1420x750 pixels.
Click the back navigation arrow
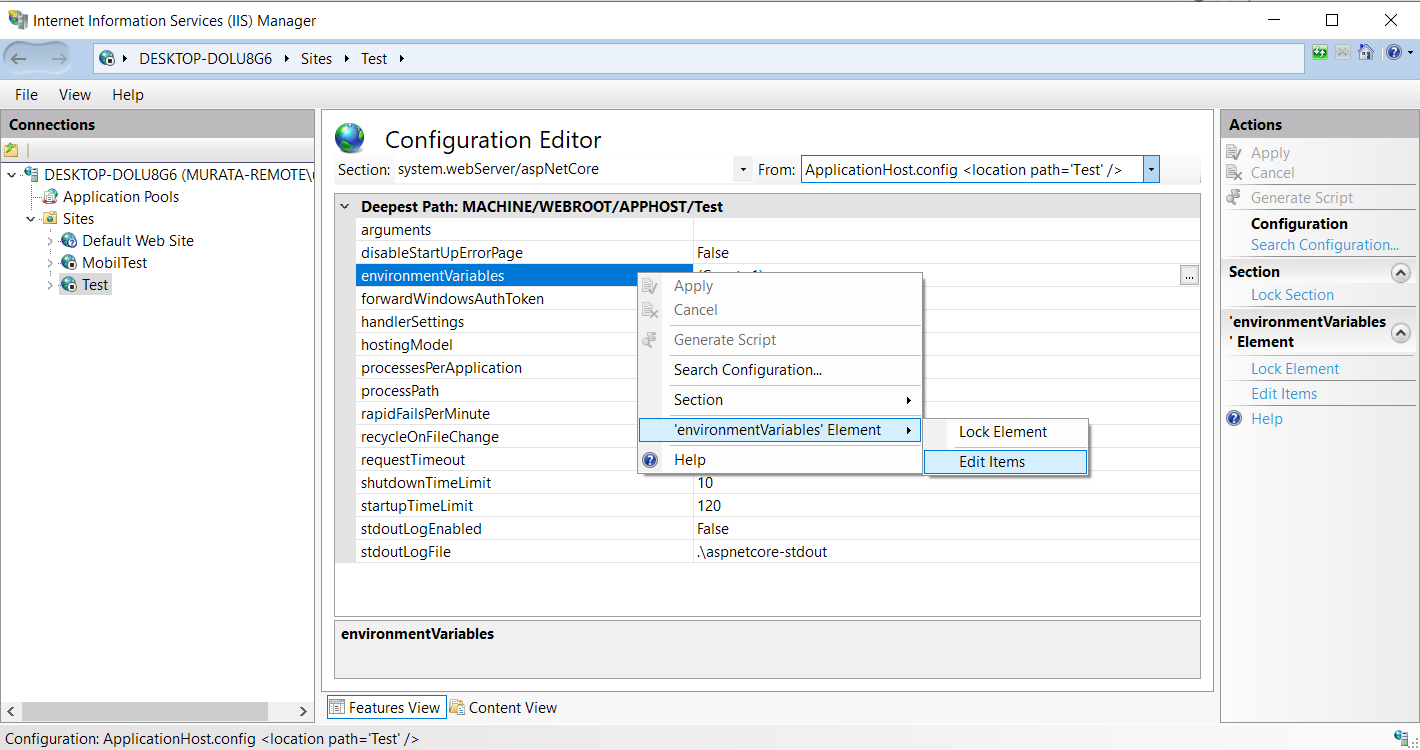(19, 59)
